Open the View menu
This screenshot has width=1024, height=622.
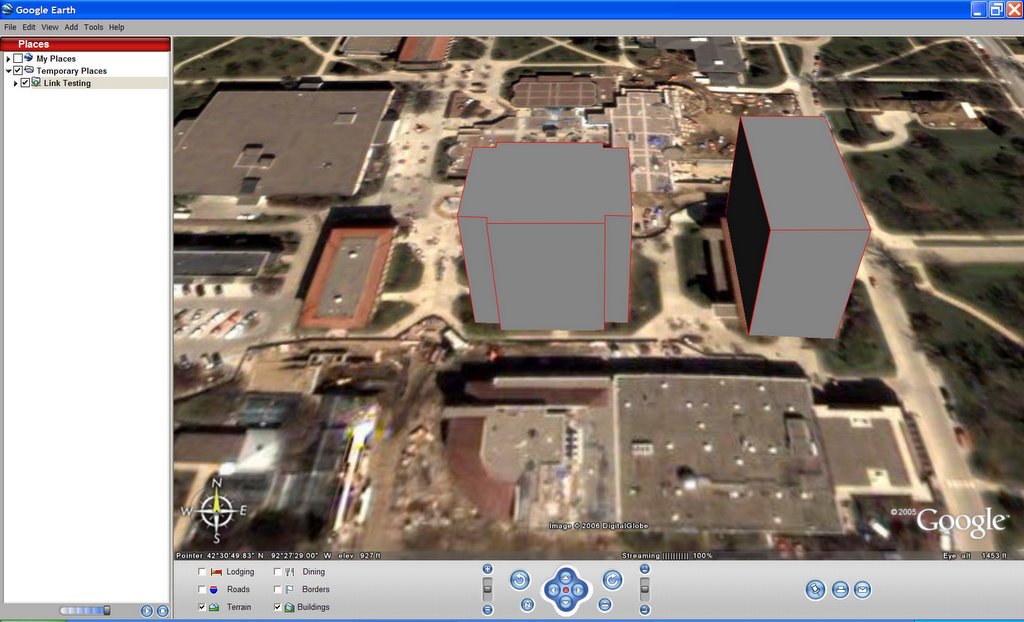point(50,27)
